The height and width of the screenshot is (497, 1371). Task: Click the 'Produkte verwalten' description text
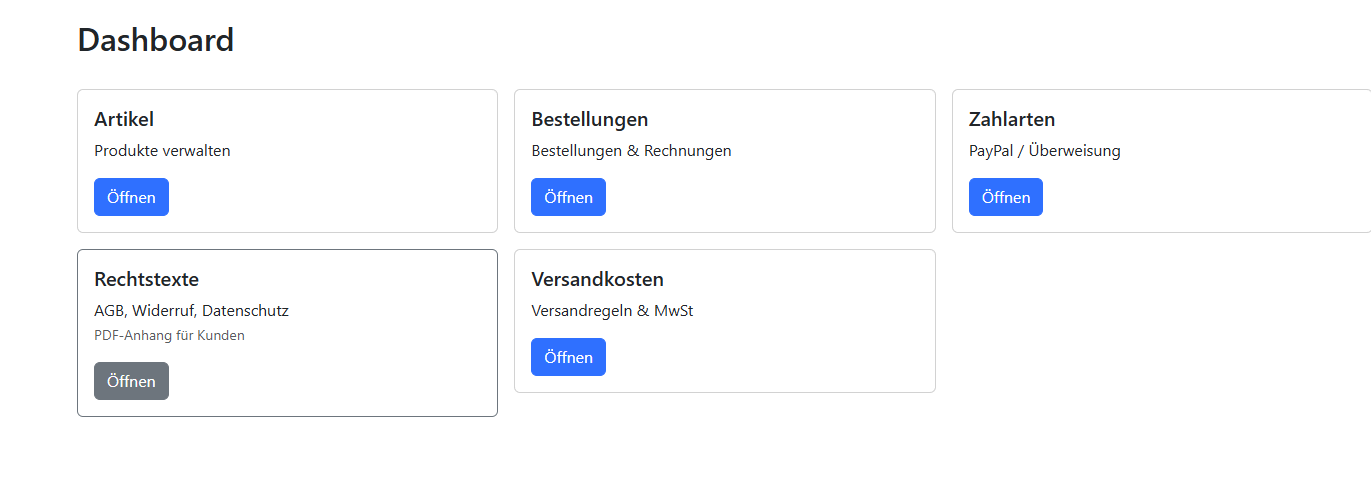(162, 151)
